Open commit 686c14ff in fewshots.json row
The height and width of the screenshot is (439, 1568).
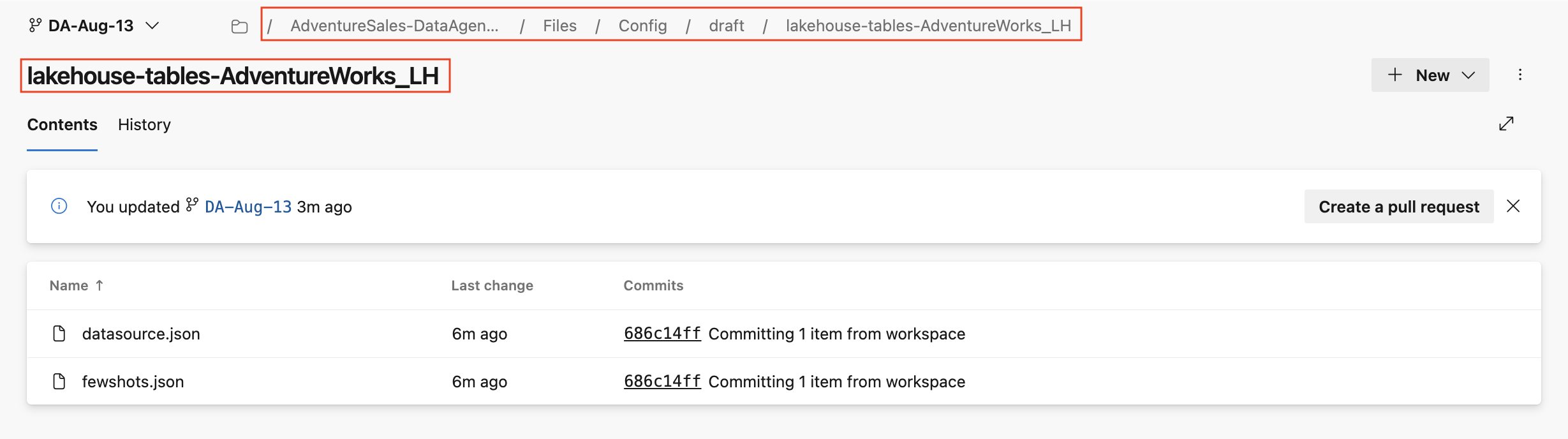tap(662, 382)
